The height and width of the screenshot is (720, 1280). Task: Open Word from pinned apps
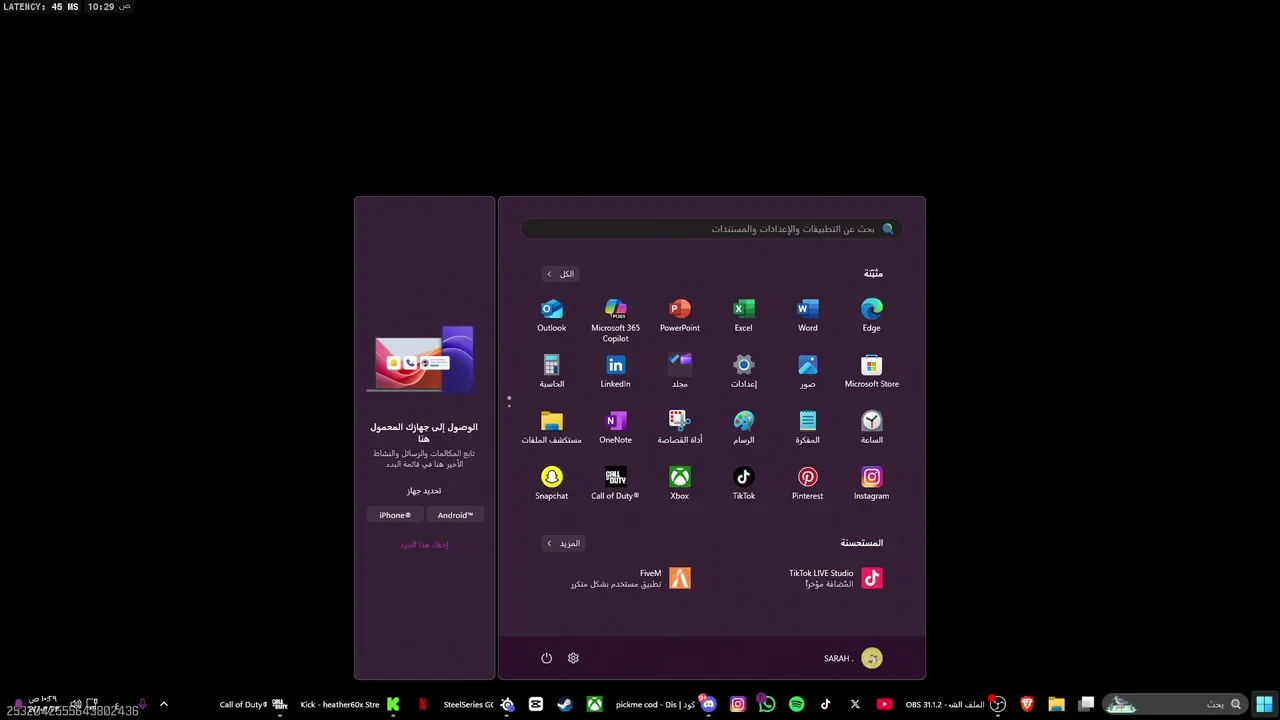click(808, 315)
